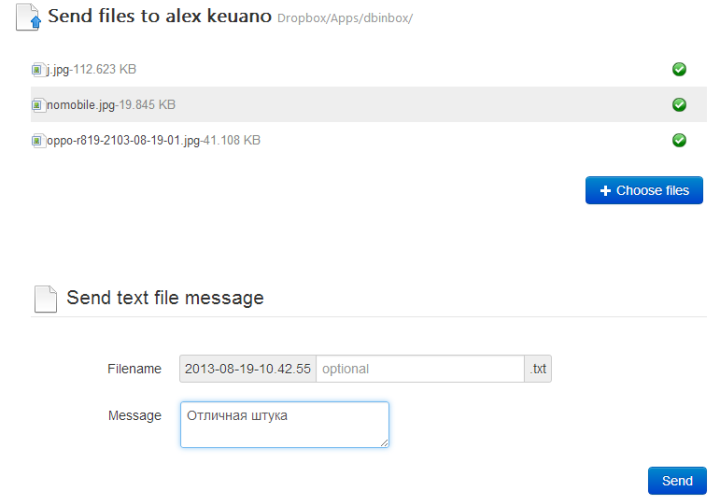Click the j.jpg image file icon
The height and width of the screenshot is (500, 720).
38,70
